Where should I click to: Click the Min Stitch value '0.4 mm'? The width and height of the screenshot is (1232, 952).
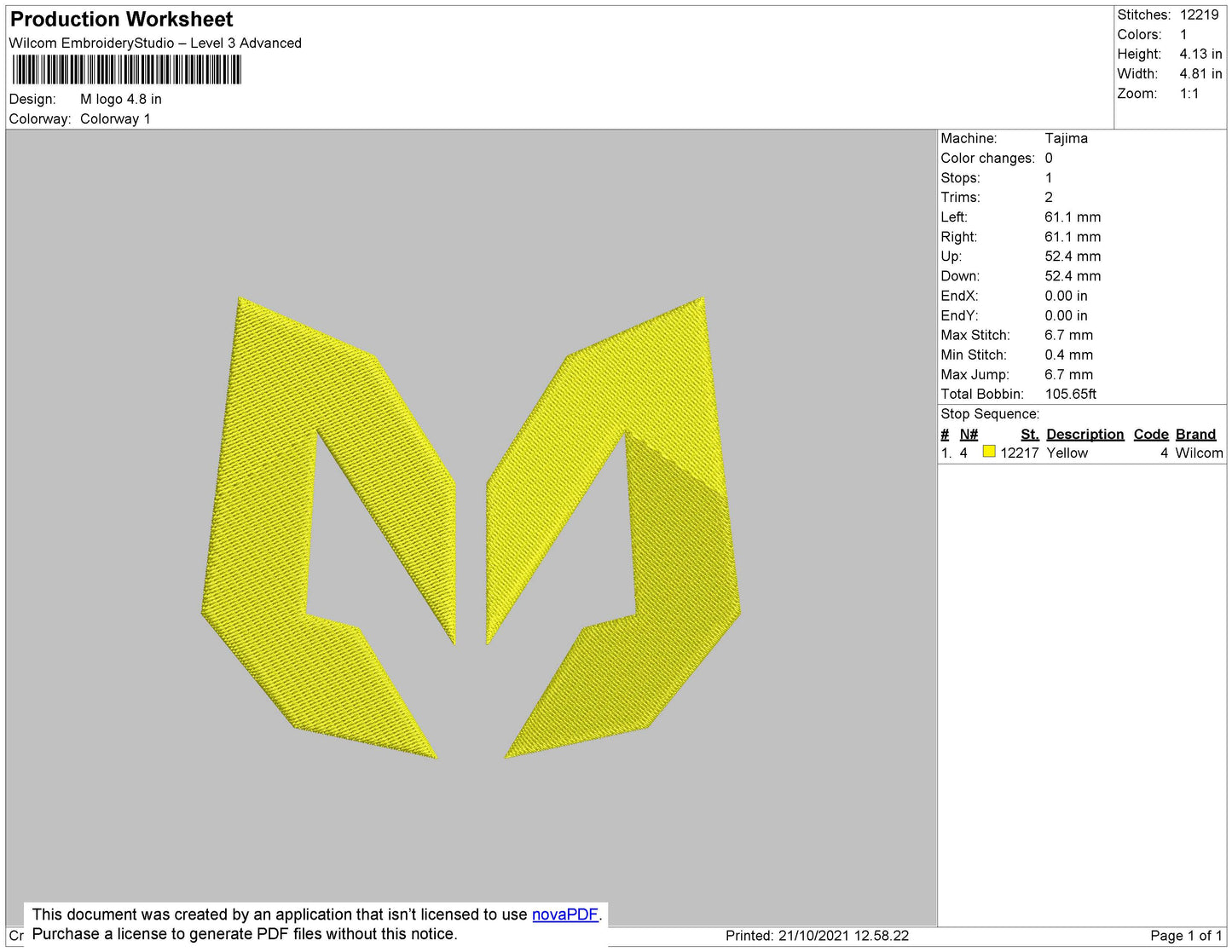click(1068, 355)
